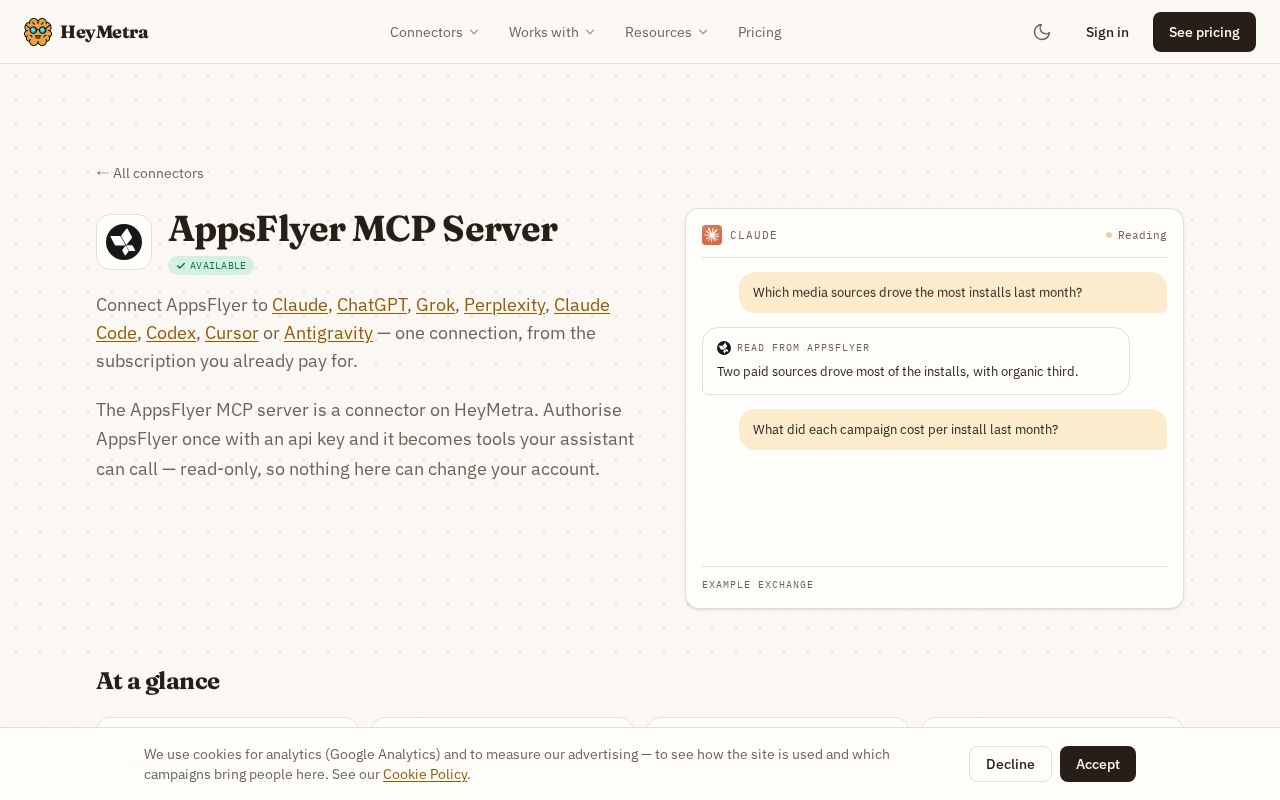
Task: Open the Perplexity link
Action: point(504,305)
